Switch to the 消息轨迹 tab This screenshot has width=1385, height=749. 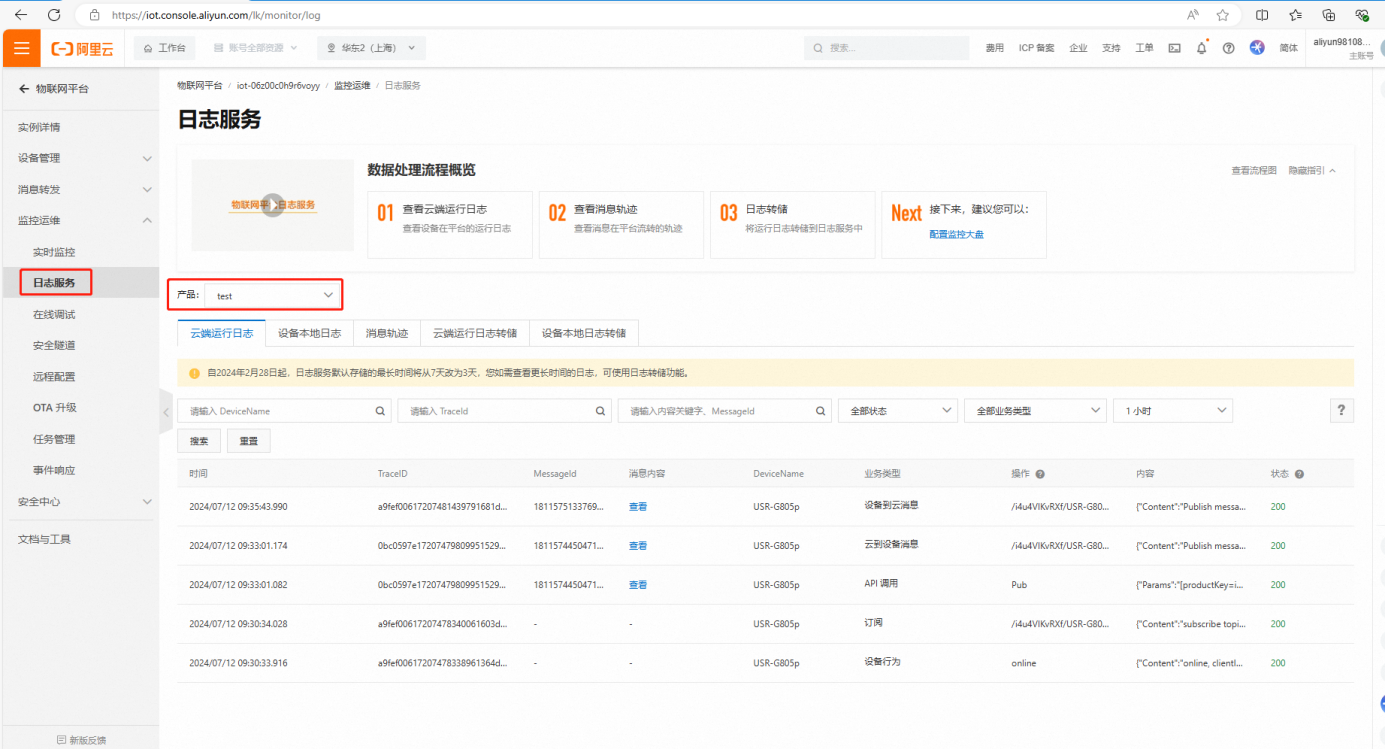point(386,333)
